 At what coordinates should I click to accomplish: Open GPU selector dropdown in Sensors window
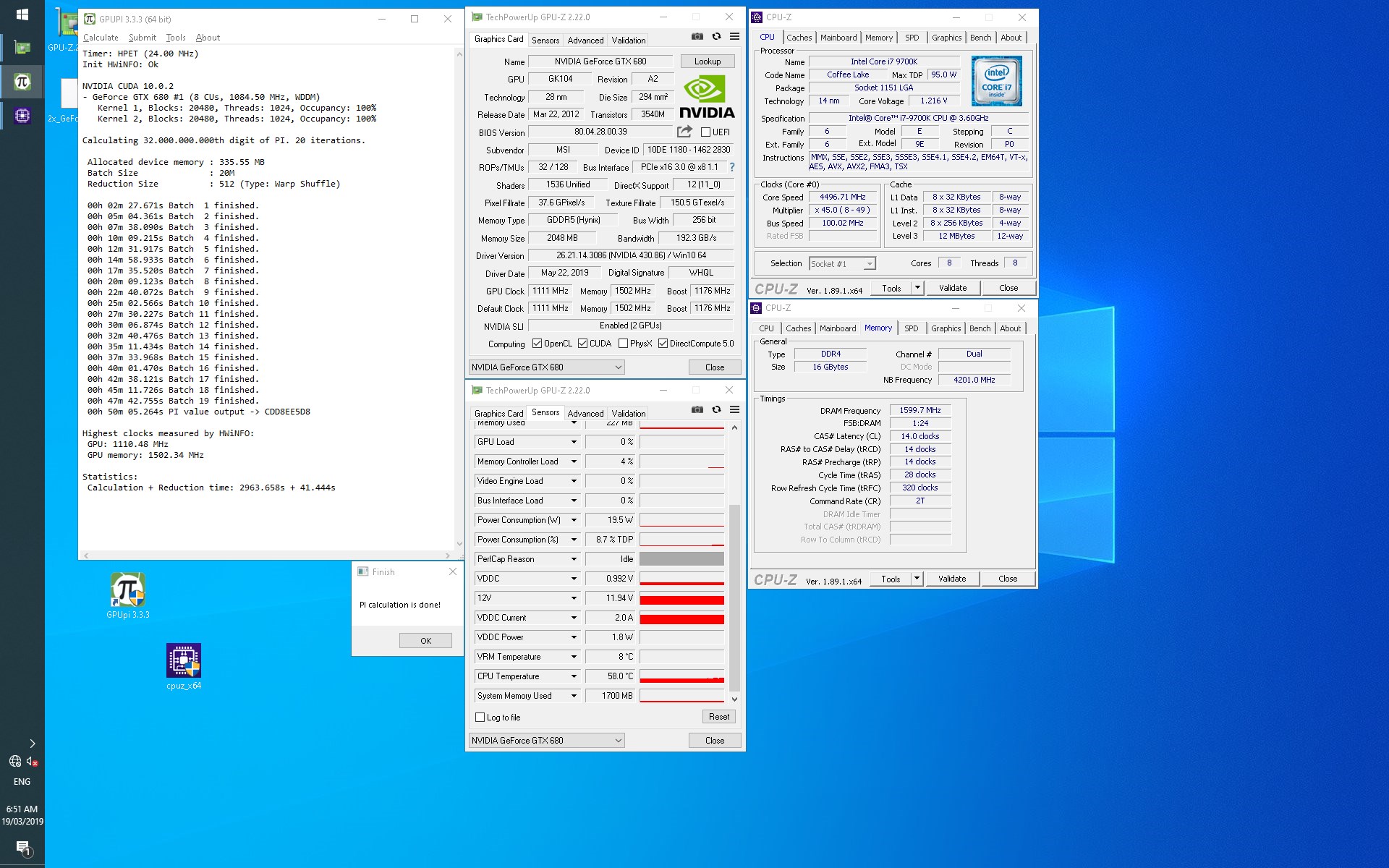pos(546,741)
